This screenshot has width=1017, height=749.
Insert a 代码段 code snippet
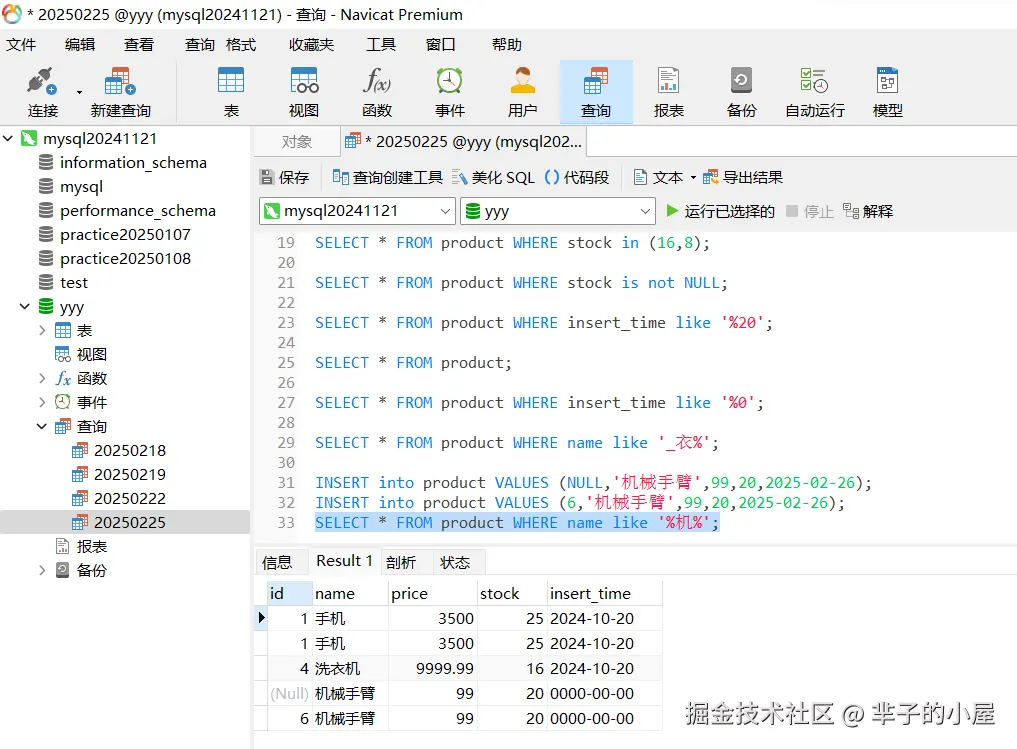pos(577,177)
